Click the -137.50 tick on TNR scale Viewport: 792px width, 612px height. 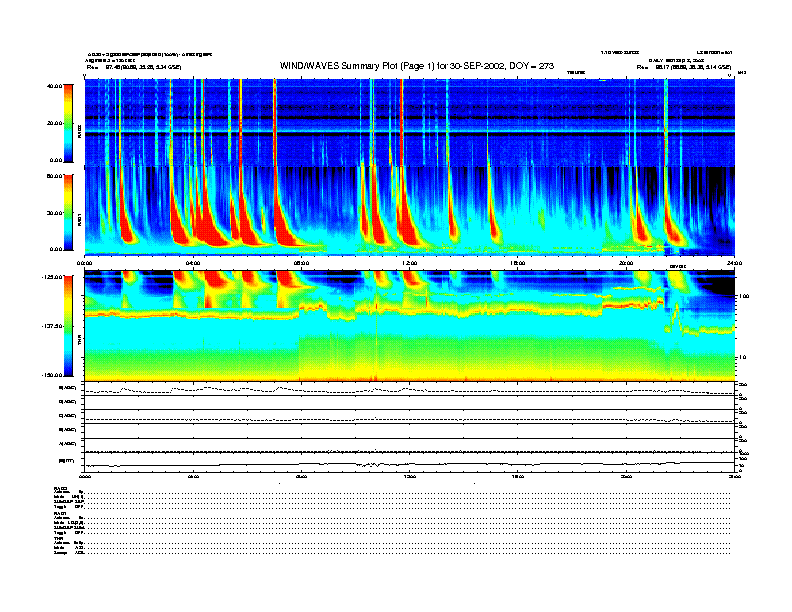pyautogui.click(x=52, y=326)
